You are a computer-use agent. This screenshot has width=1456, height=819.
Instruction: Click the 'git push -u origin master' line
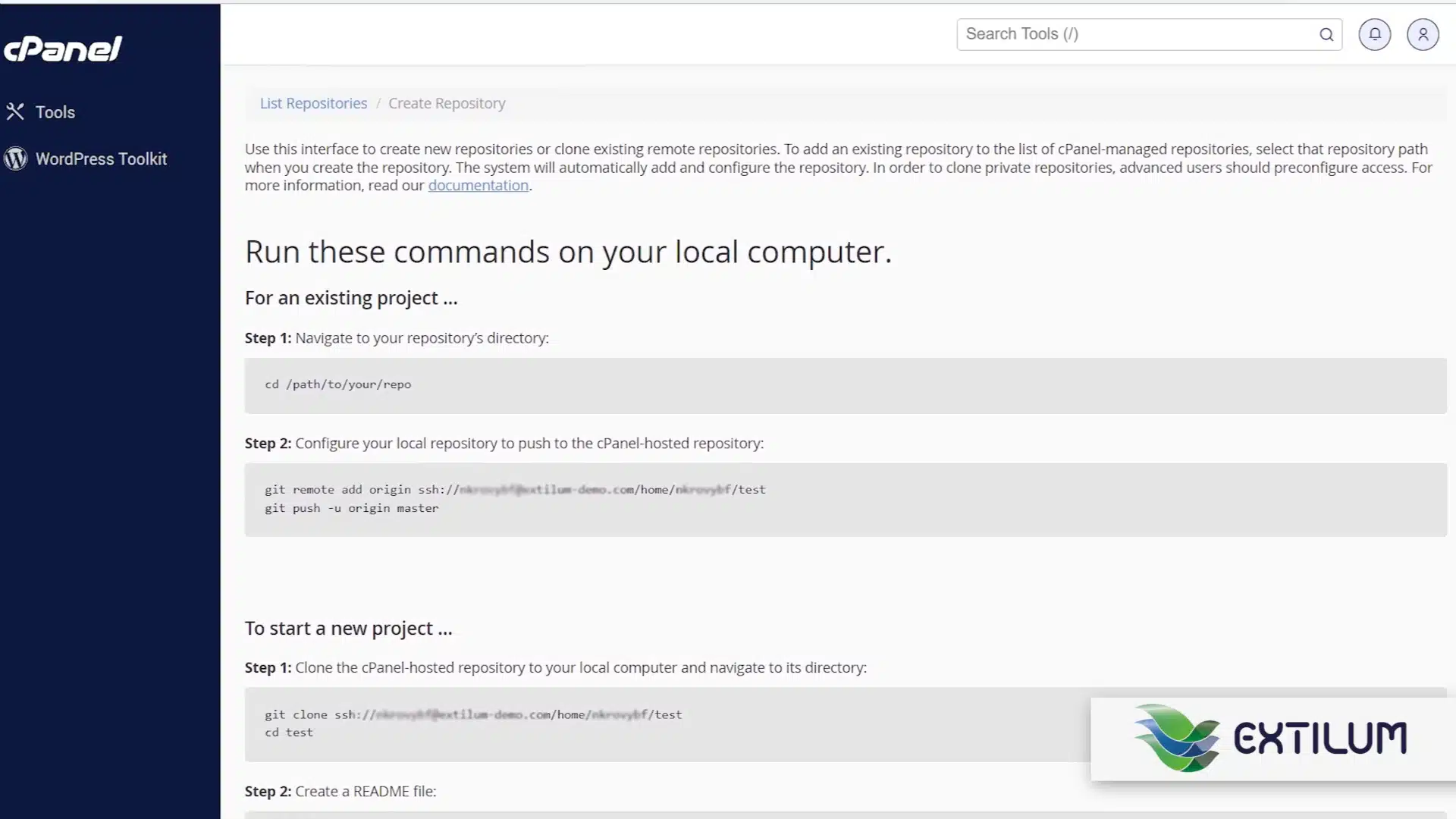click(x=351, y=508)
